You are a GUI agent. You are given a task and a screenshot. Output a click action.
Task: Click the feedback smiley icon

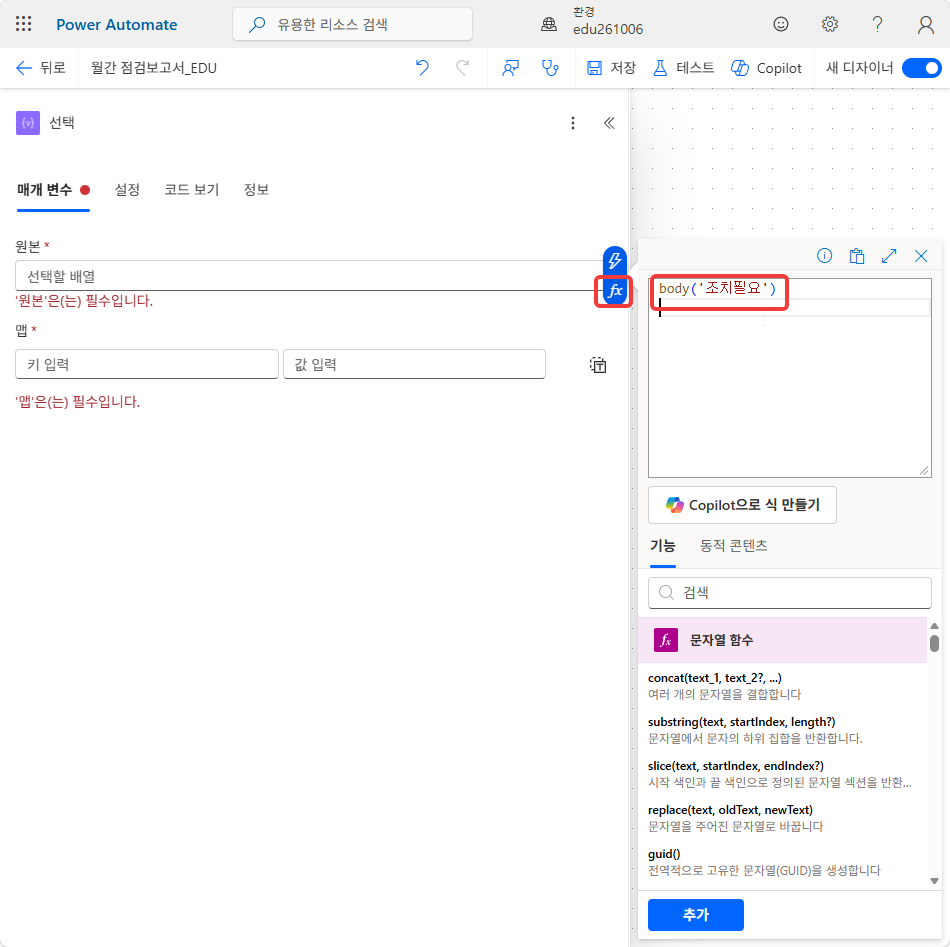(781, 24)
